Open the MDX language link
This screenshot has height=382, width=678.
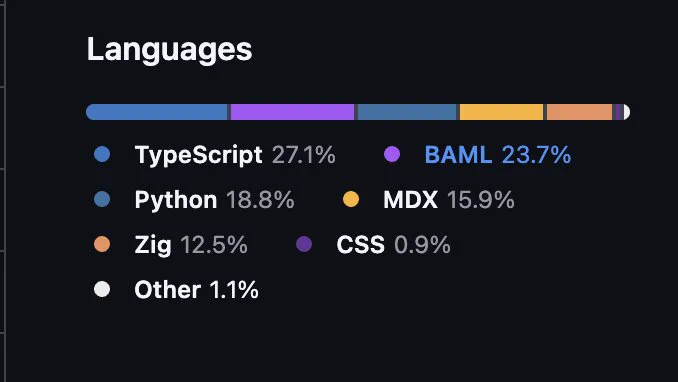coord(429,199)
